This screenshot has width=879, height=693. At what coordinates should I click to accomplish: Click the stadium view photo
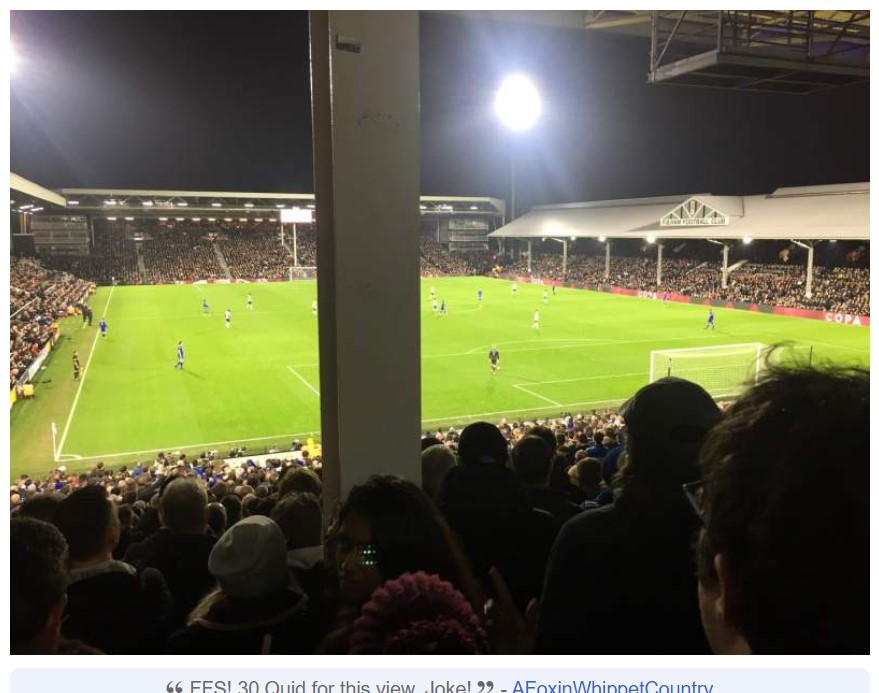pyautogui.click(x=440, y=332)
